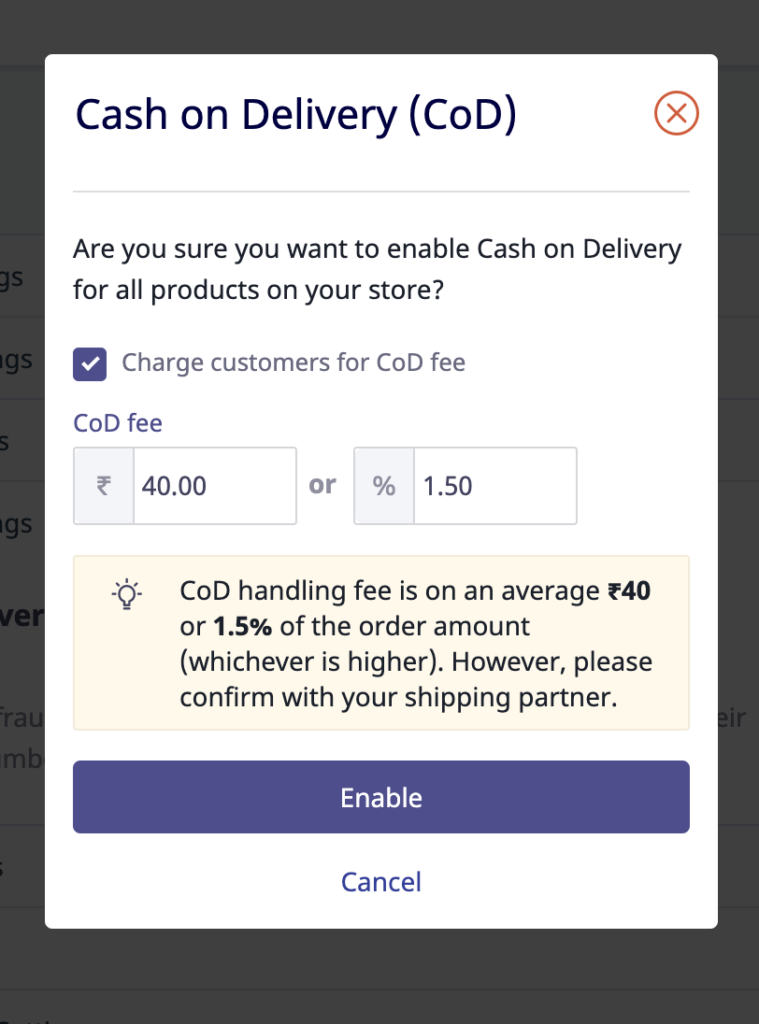Image resolution: width=759 pixels, height=1024 pixels.
Task: Cancel enabling Cash on Delivery
Action: click(381, 881)
